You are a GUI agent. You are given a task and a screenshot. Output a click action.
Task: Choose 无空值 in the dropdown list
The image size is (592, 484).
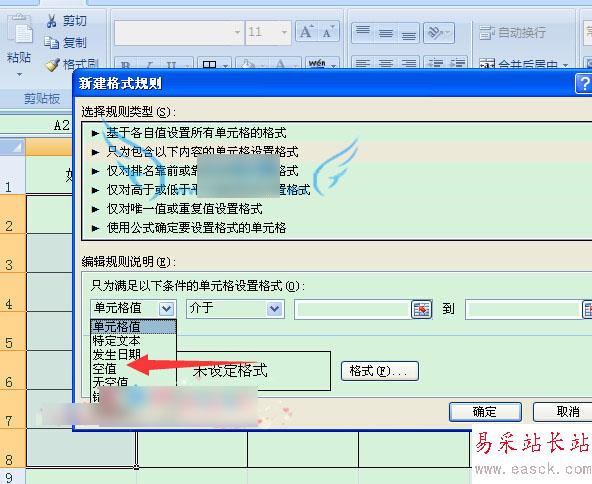tap(133, 382)
